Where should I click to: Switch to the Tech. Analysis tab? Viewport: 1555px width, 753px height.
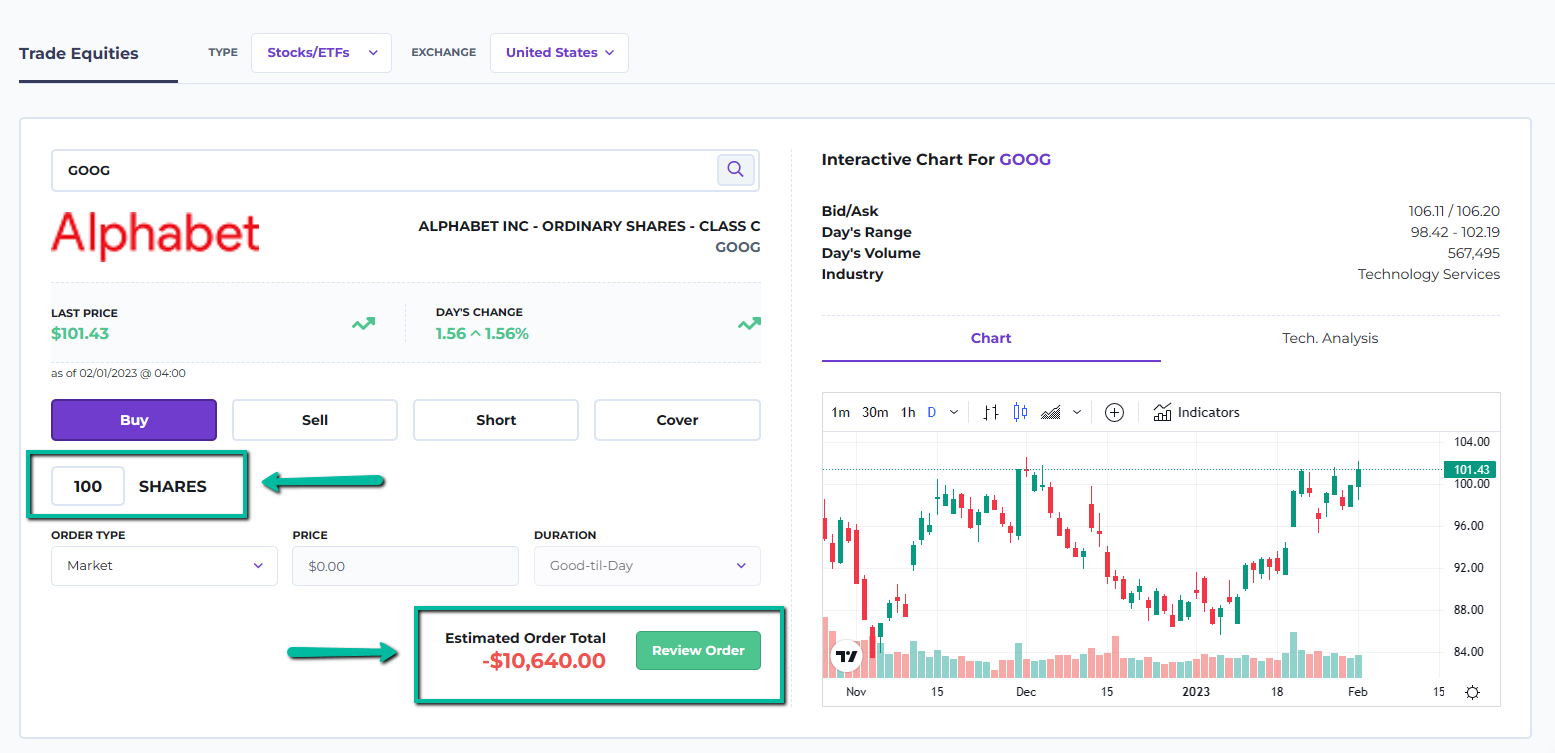coord(1330,339)
